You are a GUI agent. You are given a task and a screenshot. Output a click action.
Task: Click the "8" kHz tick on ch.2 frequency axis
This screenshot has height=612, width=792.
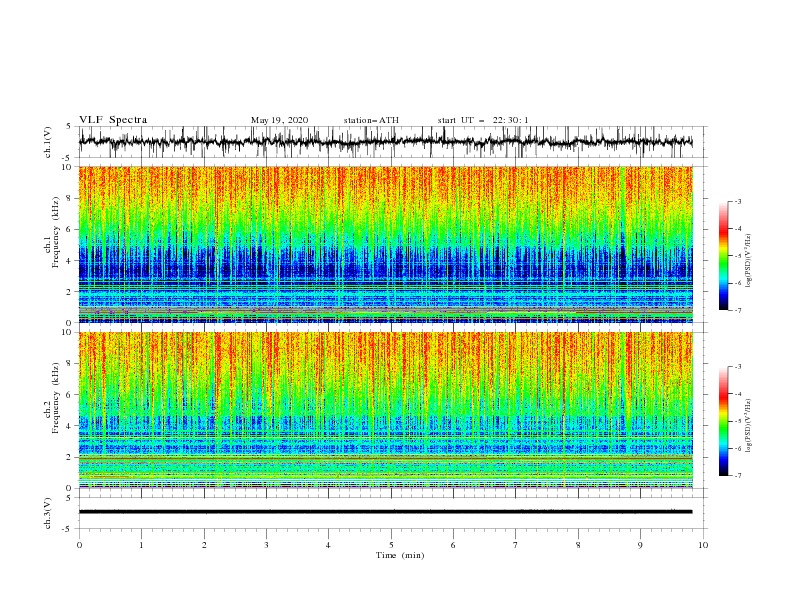[x=70, y=364]
